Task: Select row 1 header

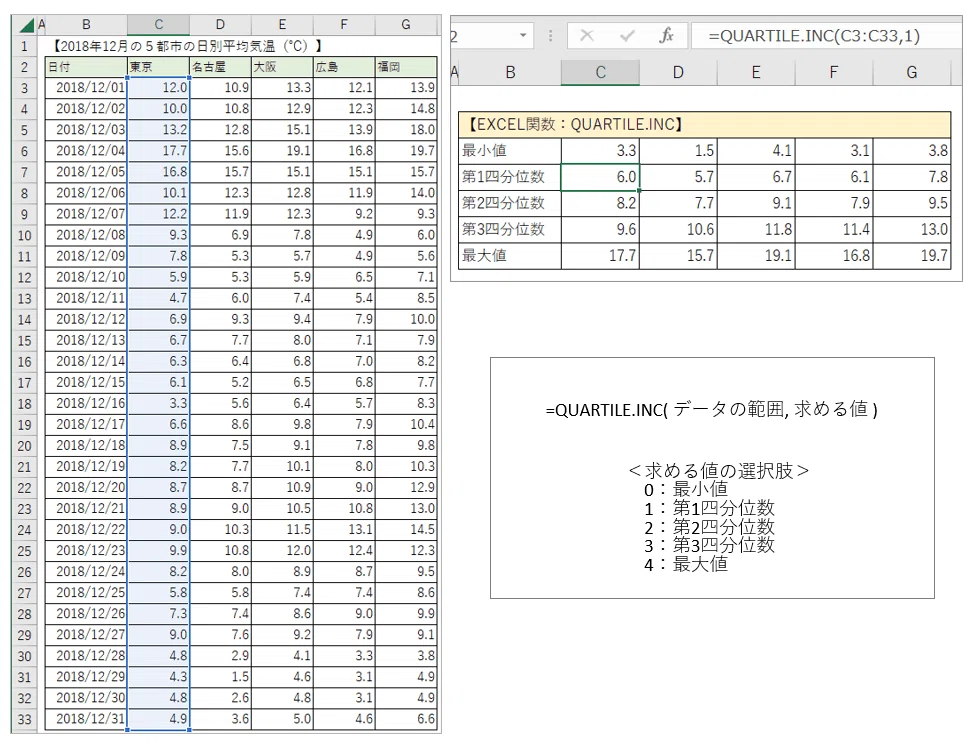Action: (x=24, y=46)
